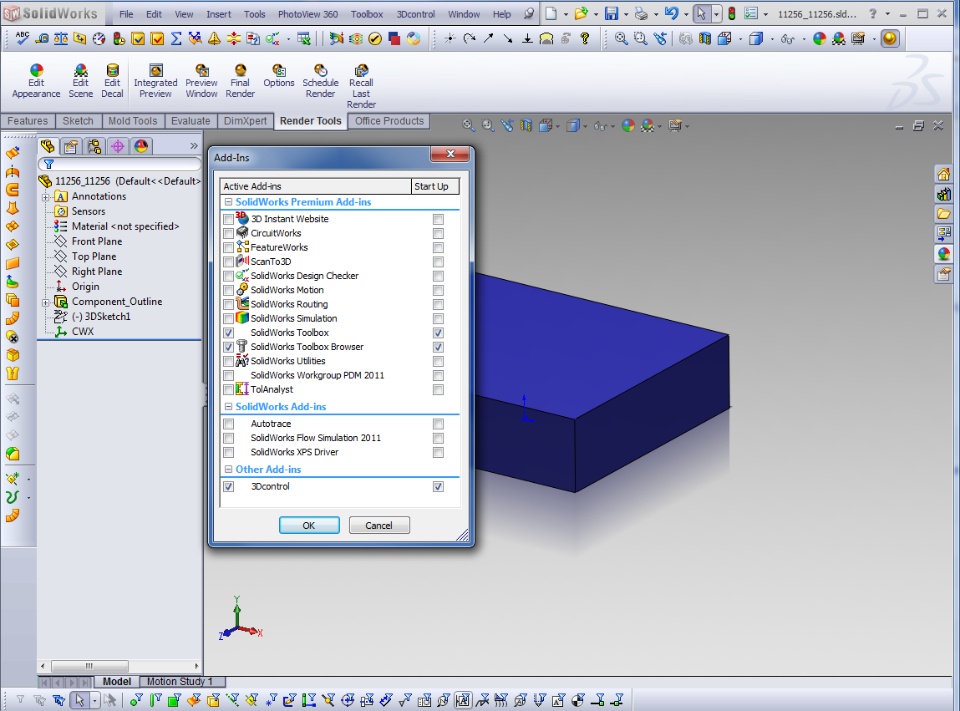Viewport: 960px width, 711px height.
Task: Open the File menu
Action: point(126,14)
